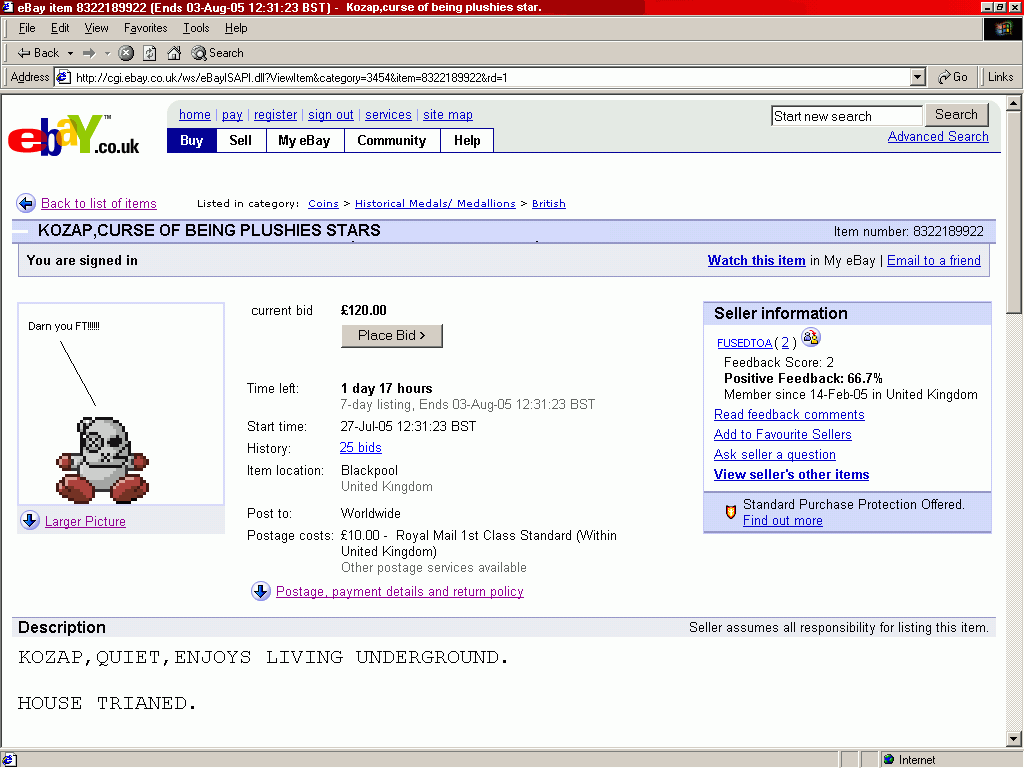Click the circular arrow beside Back to list
Image resolution: width=1024 pixels, height=768 pixels.
tap(25, 203)
